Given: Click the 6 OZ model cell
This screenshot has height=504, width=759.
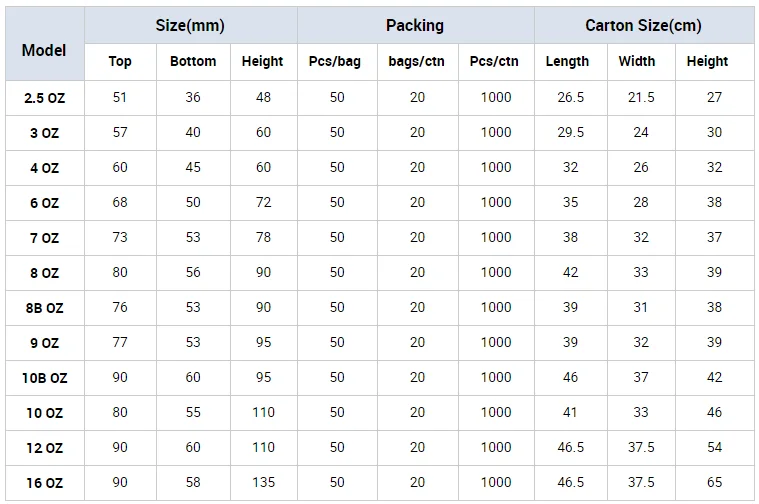Looking at the screenshot, I should click(x=44, y=203).
